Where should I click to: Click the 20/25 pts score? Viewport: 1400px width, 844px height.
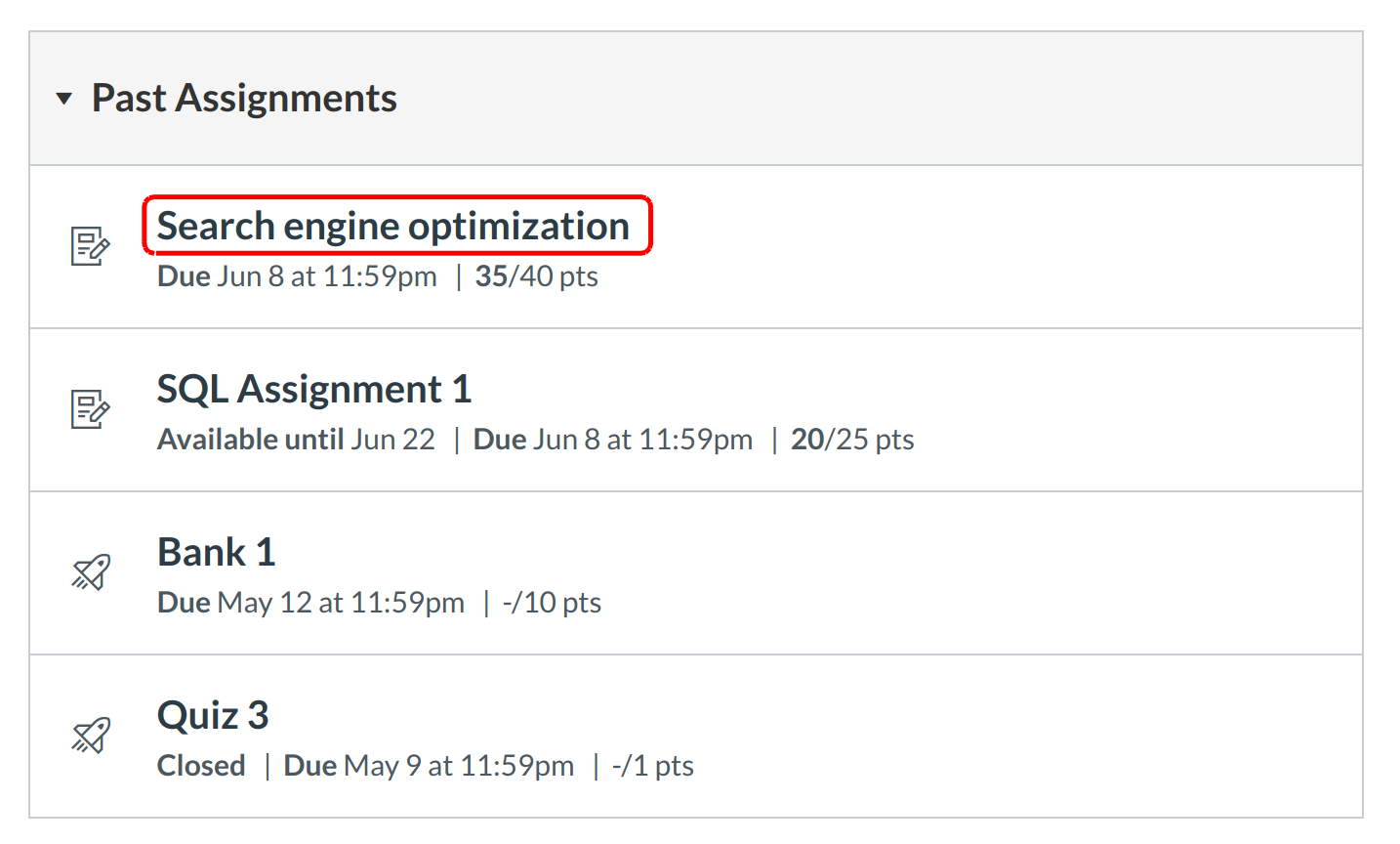(x=851, y=440)
